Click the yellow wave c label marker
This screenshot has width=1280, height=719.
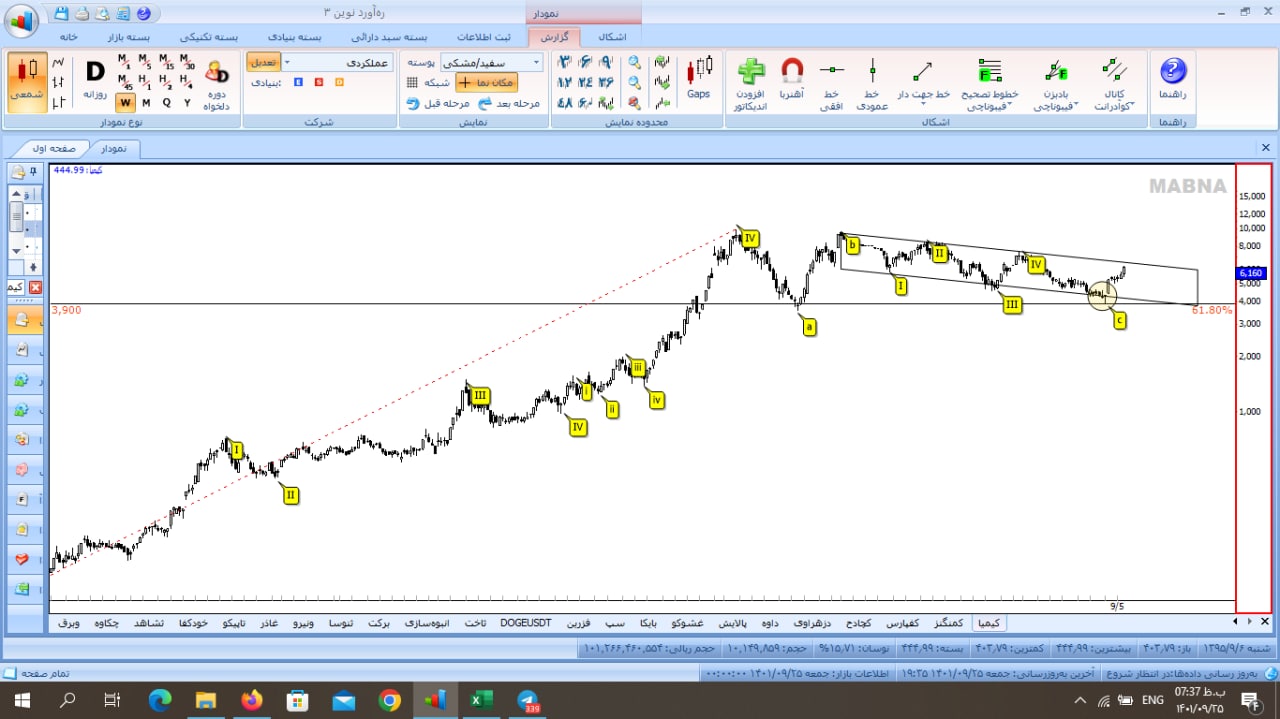coord(1119,320)
